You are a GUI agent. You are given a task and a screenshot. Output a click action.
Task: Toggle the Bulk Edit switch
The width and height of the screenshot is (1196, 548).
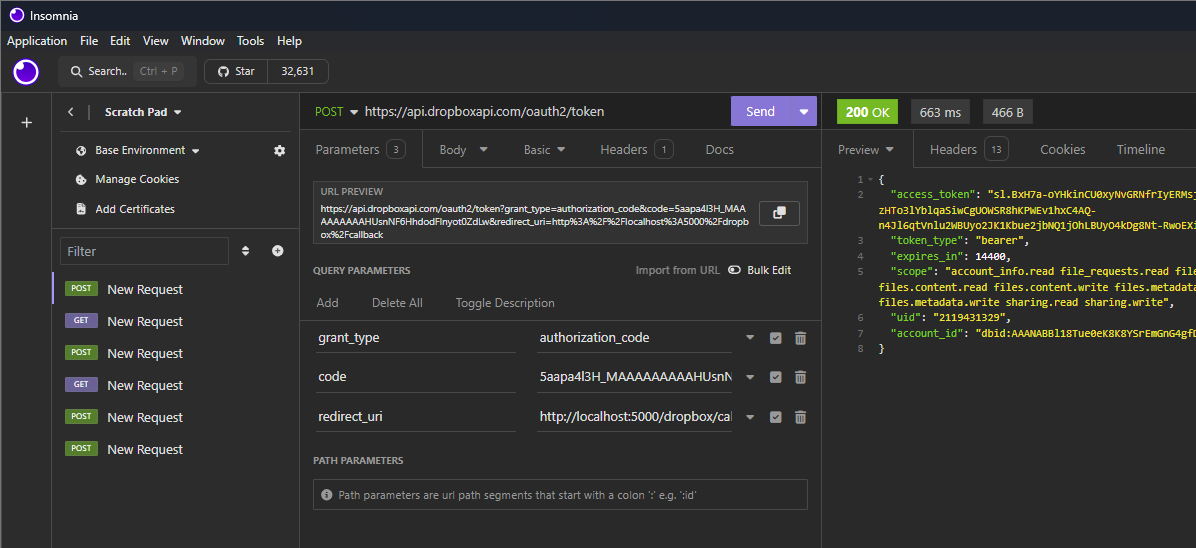[x=734, y=270]
